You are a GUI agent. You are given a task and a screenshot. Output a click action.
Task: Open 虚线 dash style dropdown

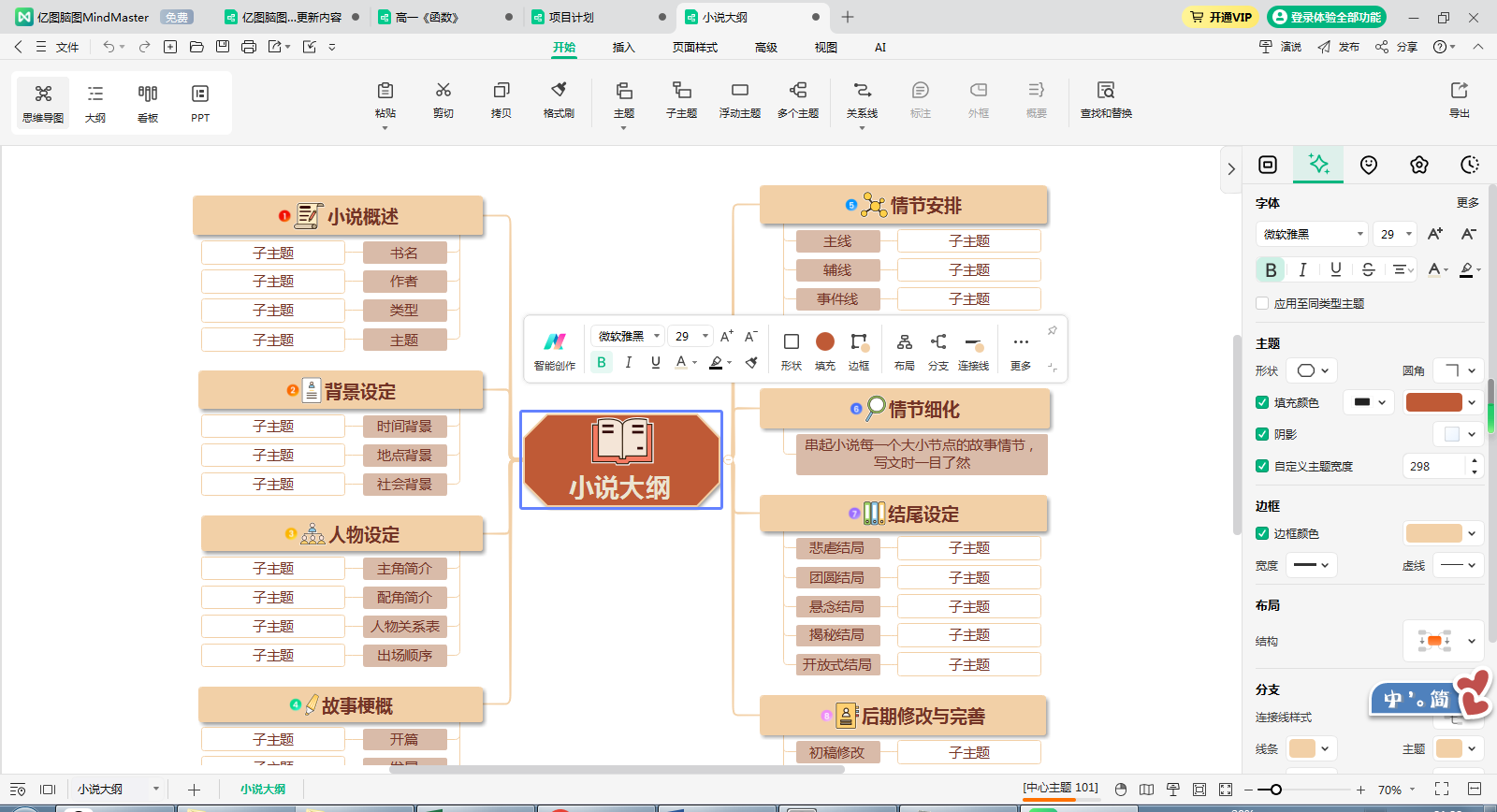(x=1458, y=565)
